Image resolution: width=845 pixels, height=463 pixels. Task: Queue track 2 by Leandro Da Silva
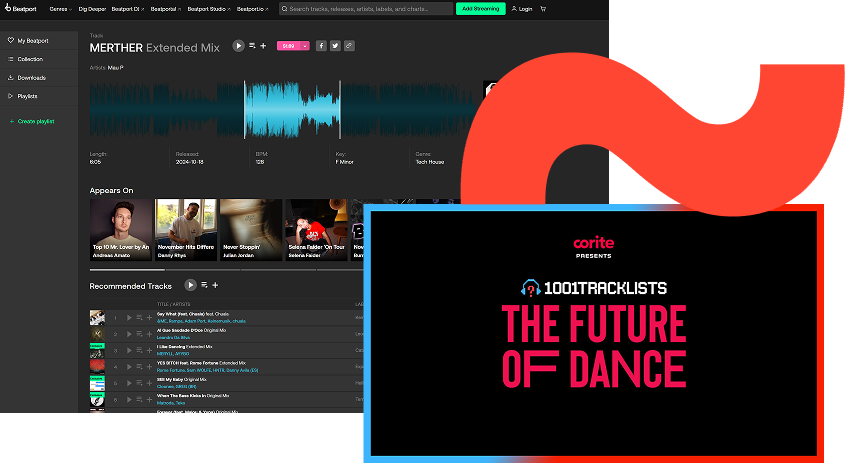[139, 334]
